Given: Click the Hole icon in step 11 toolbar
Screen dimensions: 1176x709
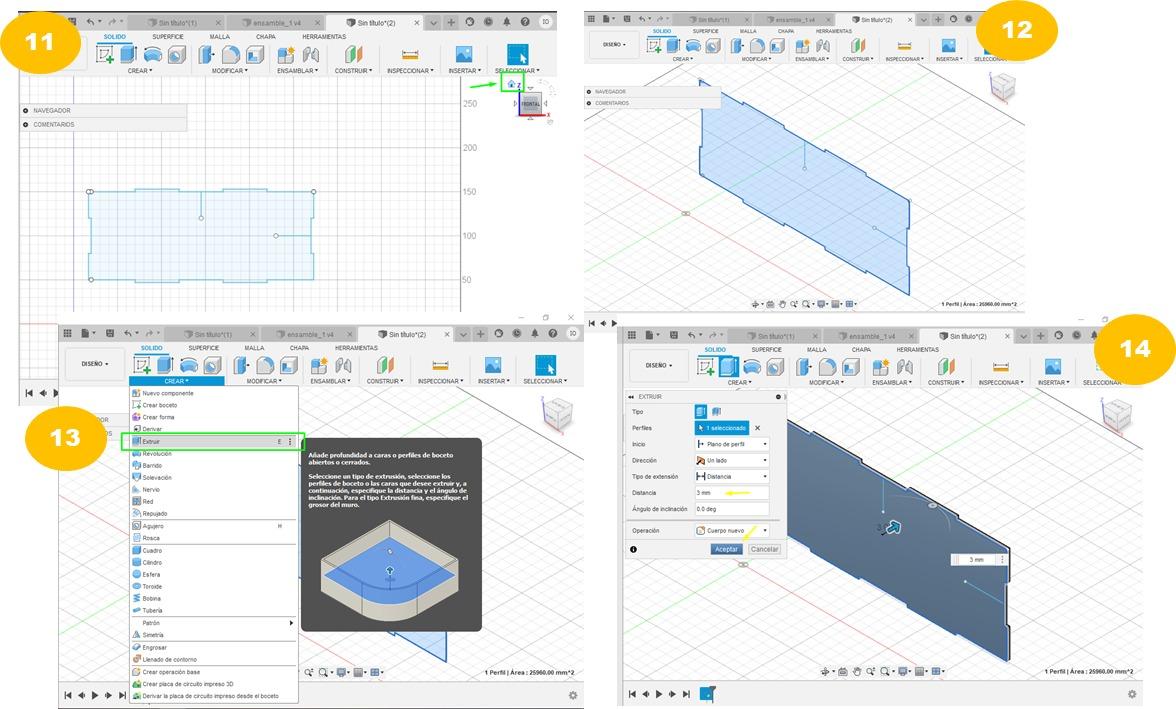Looking at the screenshot, I should pos(176,54).
